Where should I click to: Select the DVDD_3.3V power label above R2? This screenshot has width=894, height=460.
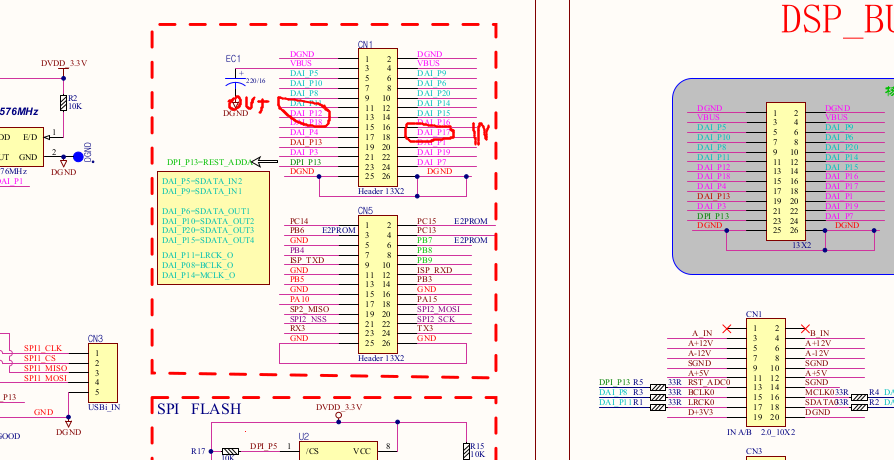64,63
